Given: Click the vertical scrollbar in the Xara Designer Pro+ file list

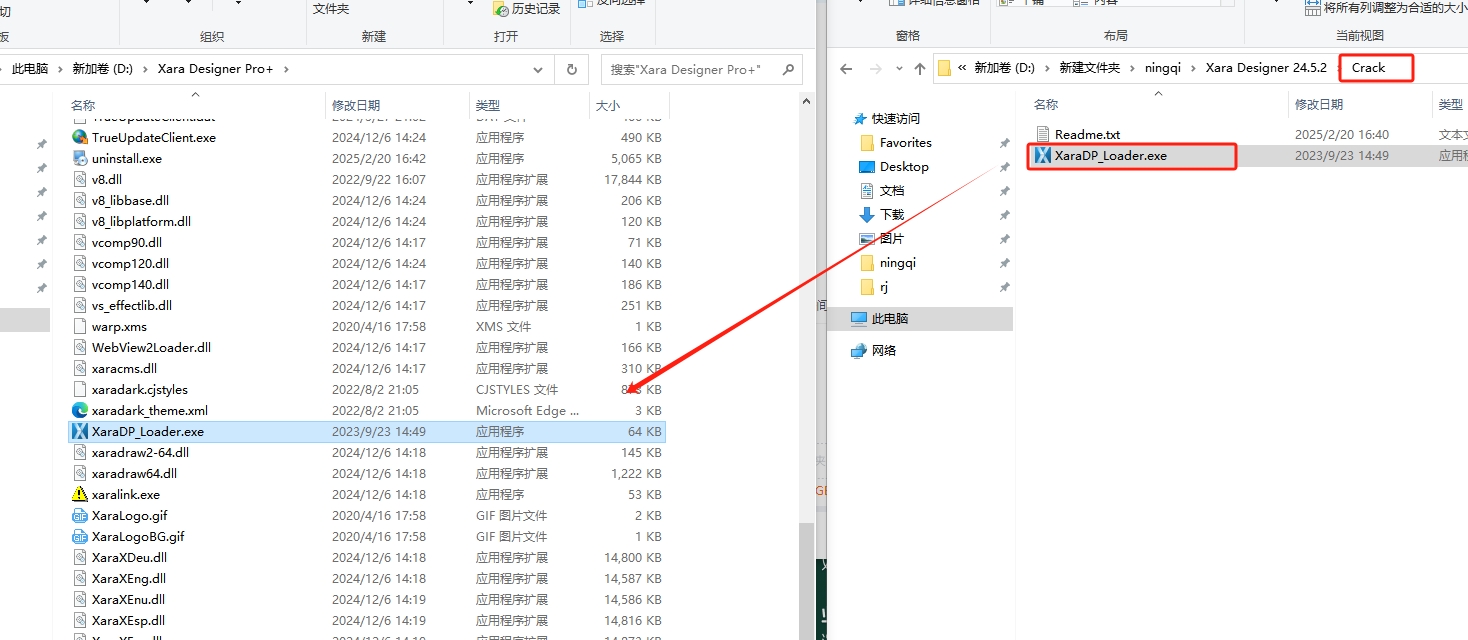Looking at the screenshot, I should (806, 580).
